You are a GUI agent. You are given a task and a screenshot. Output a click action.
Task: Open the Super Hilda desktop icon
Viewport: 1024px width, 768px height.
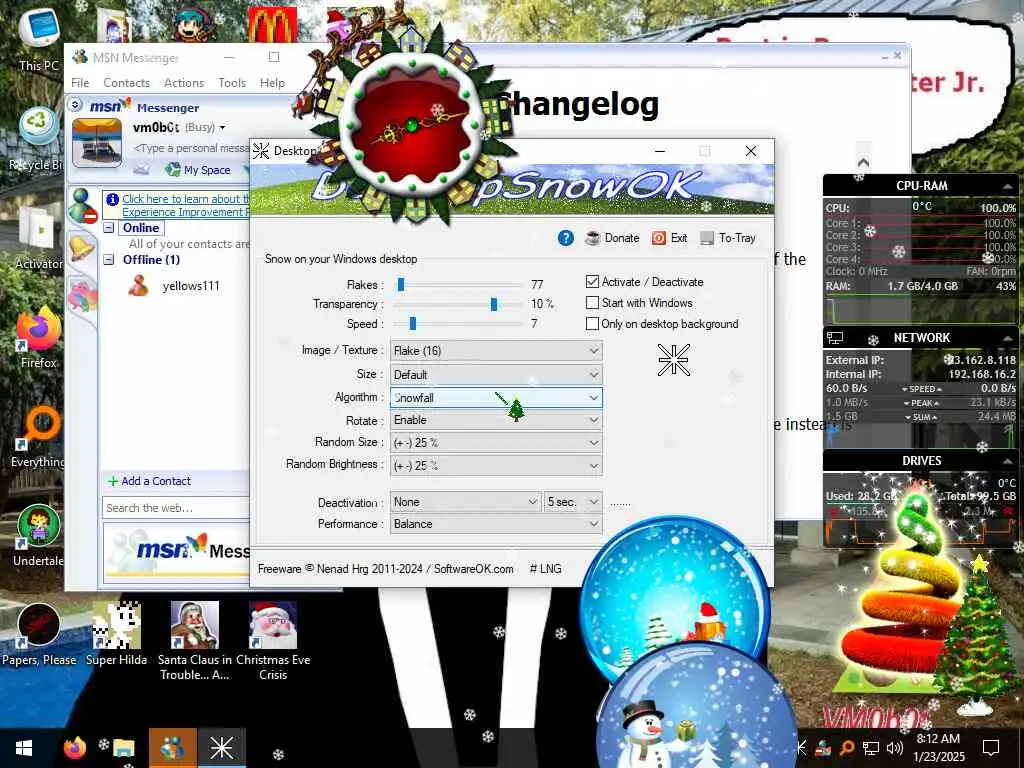[116, 634]
